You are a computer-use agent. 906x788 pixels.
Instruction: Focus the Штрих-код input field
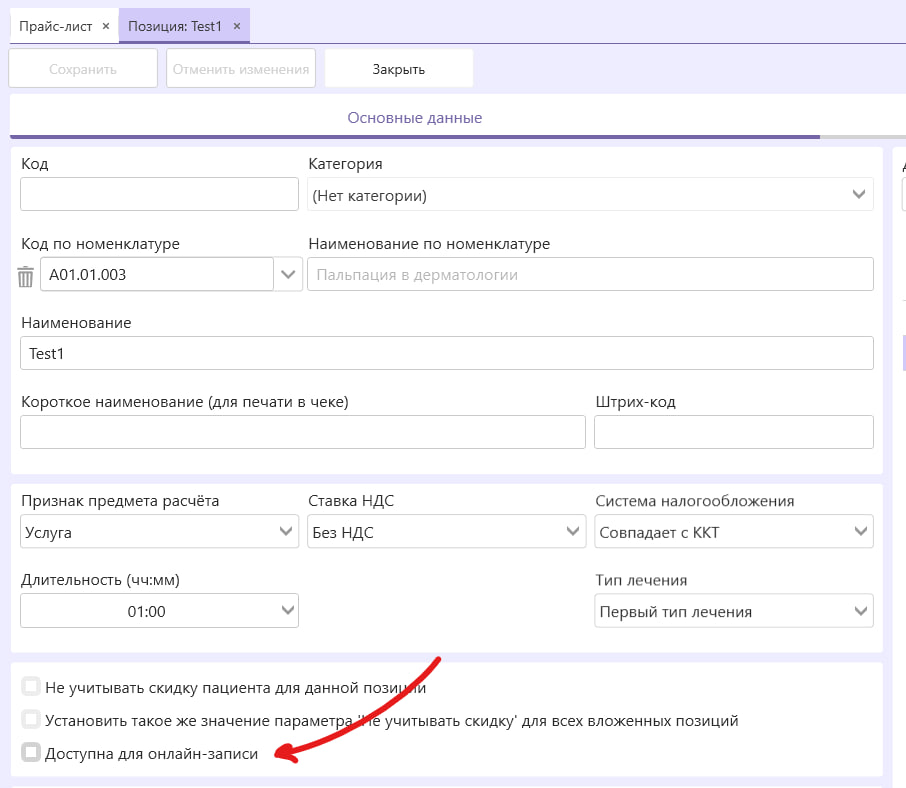pyautogui.click(x=734, y=432)
